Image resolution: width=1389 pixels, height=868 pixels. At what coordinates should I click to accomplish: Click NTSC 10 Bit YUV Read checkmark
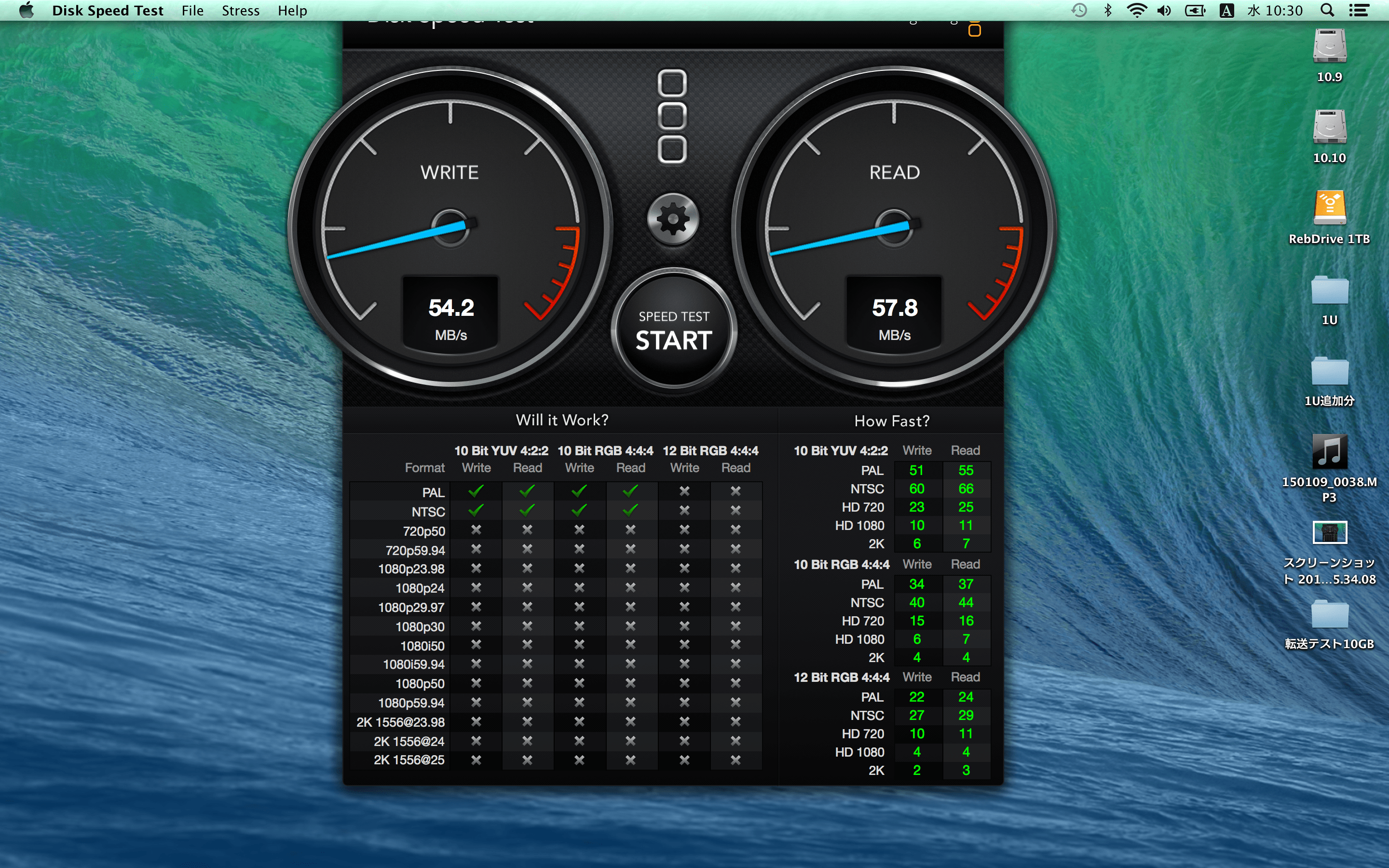click(x=527, y=510)
